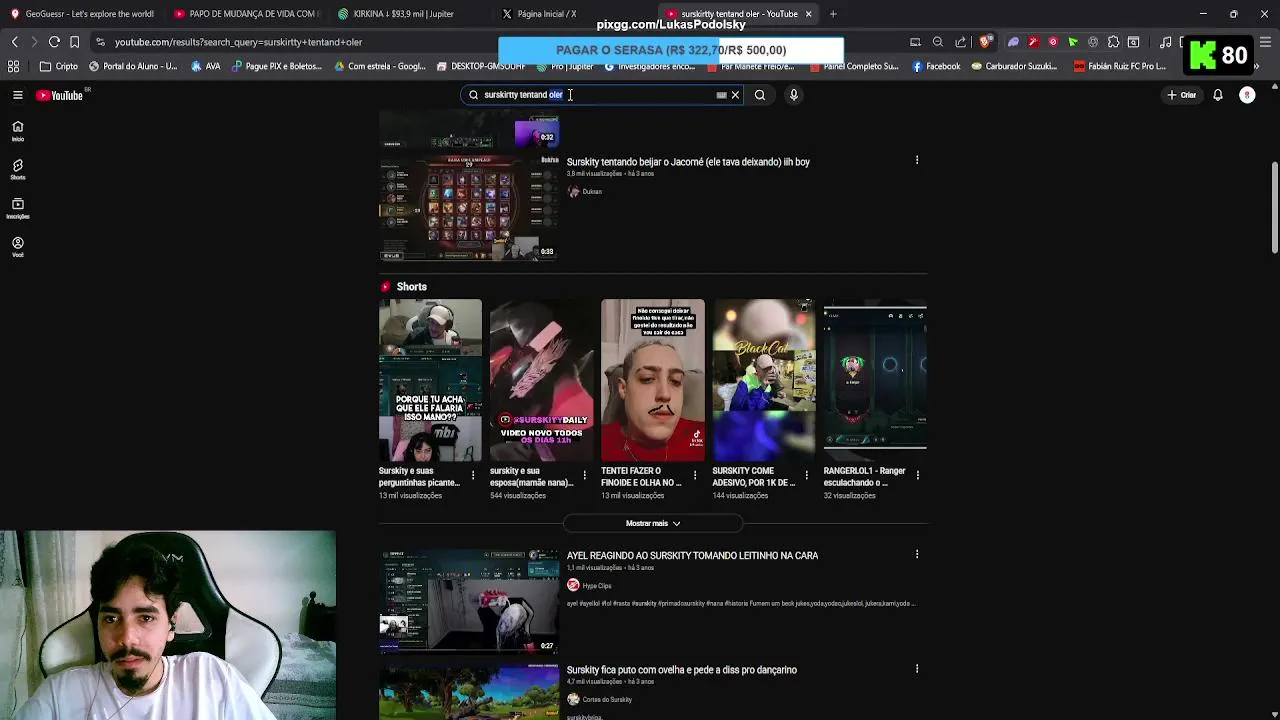
Task: Start voice search with the microphone
Action: 794,95
